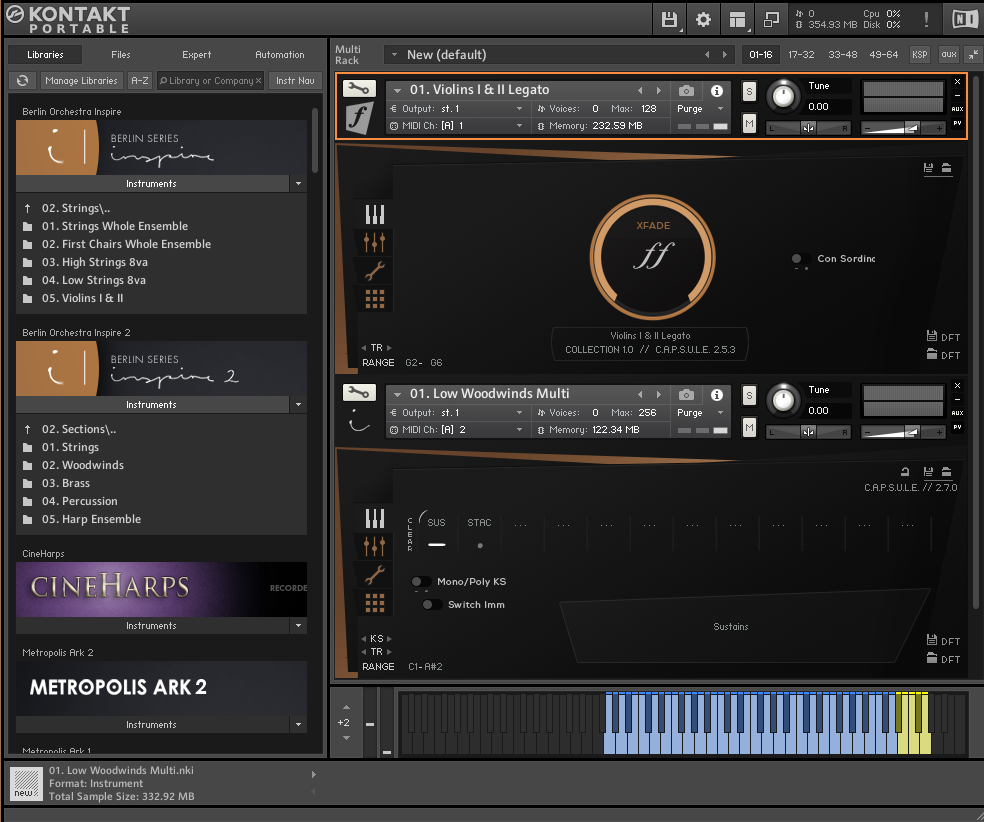
Task: Adjust volume slider for Low Woodwinds Multi
Action: click(903, 432)
